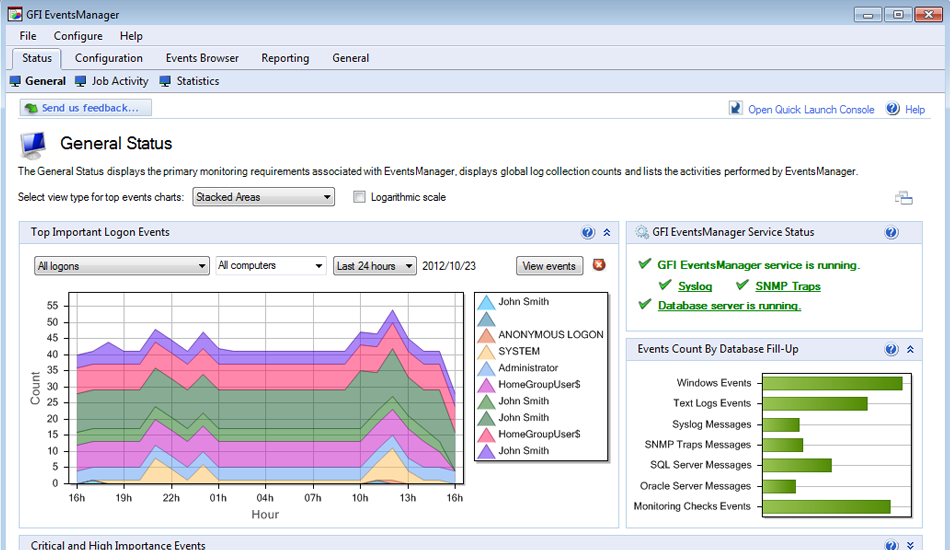950x550 pixels.
Task: Switch to the Configuration tab
Action: pos(109,58)
